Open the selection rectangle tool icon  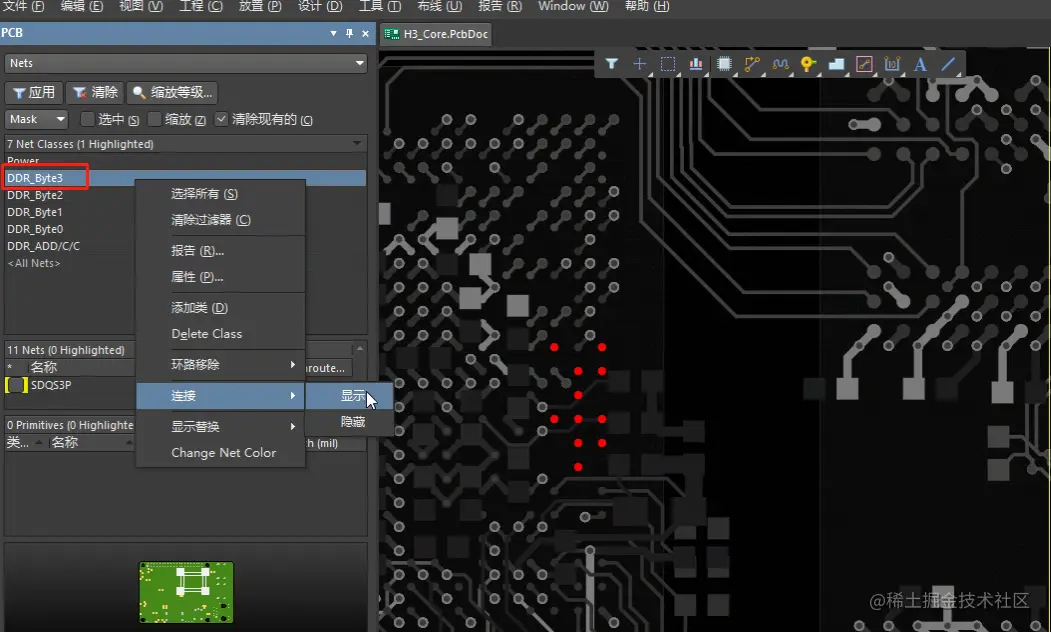pos(668,63)
